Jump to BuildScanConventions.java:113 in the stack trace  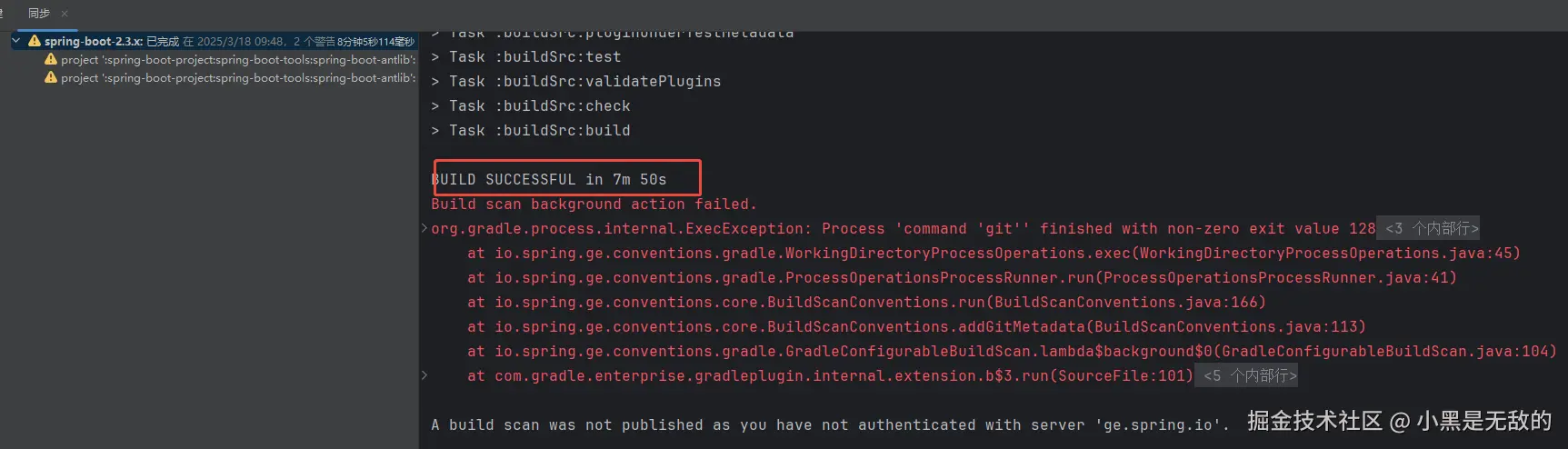[x=1224, y=326]
